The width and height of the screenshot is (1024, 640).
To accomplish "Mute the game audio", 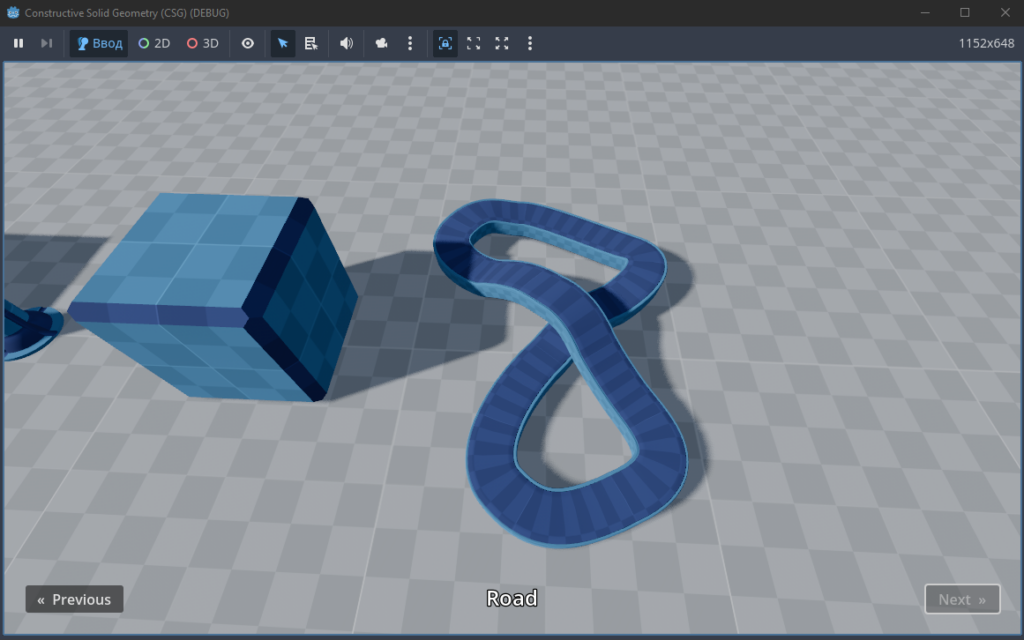I will pos(346,43).
